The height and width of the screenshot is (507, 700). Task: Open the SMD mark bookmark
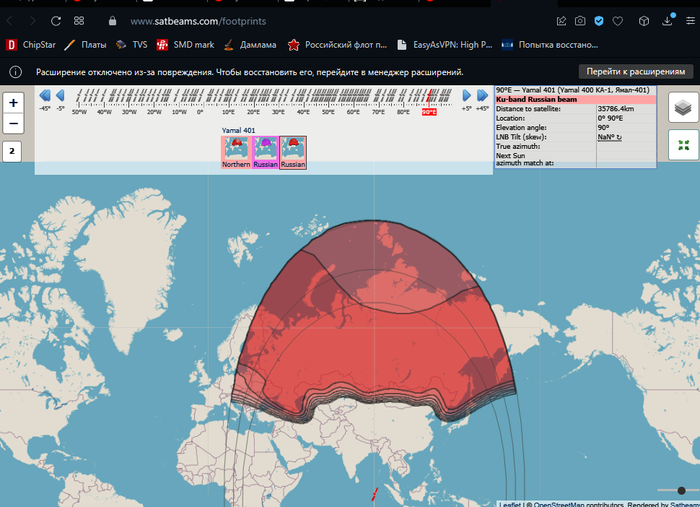click(185, 45)
